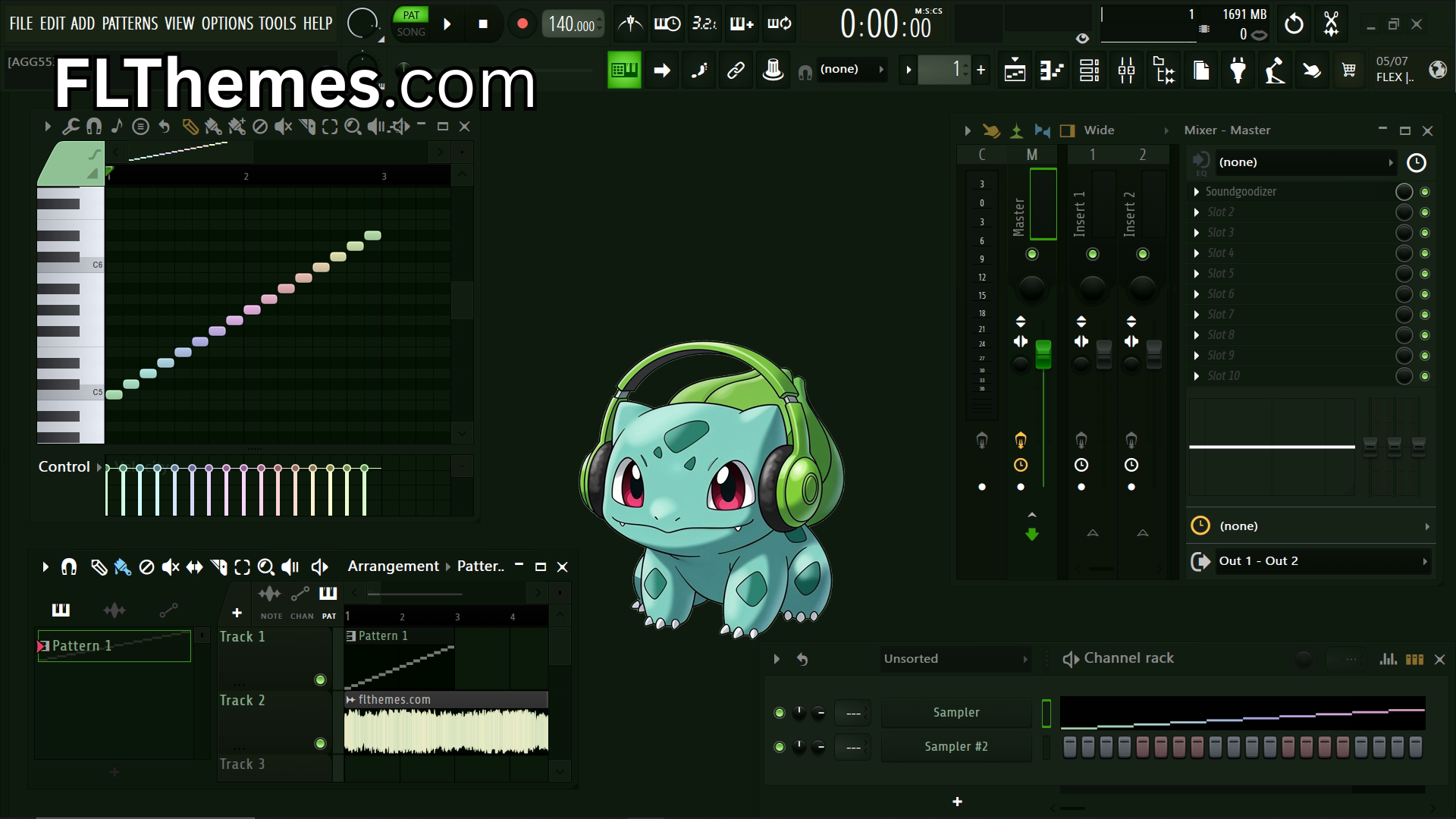Select the playlist delete tool
Screen dimensions: 1456x819
pos(146,566)
